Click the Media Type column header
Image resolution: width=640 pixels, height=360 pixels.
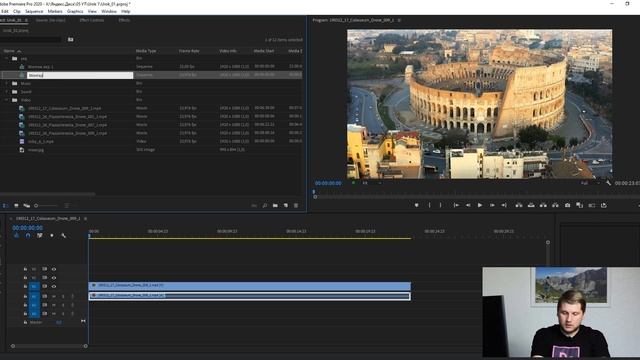[146, 51]
